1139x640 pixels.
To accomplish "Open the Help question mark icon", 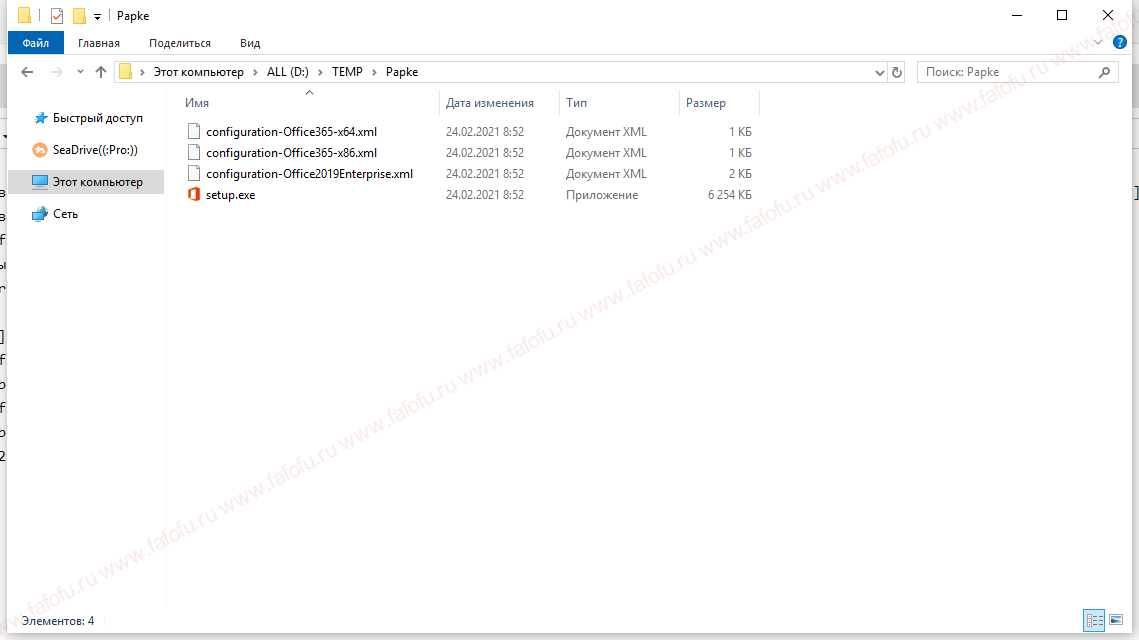I will [1119, 42].
